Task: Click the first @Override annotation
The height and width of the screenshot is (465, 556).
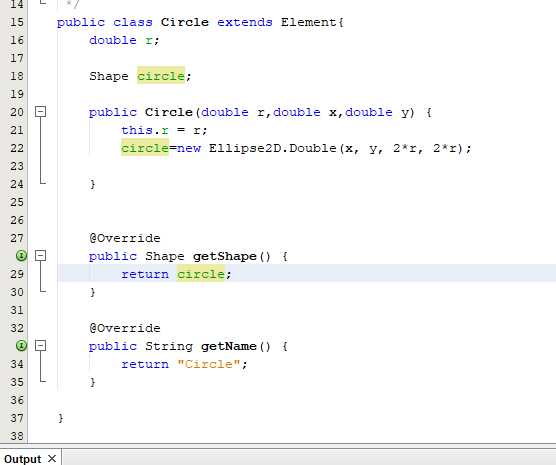Action: click(125, 238)
